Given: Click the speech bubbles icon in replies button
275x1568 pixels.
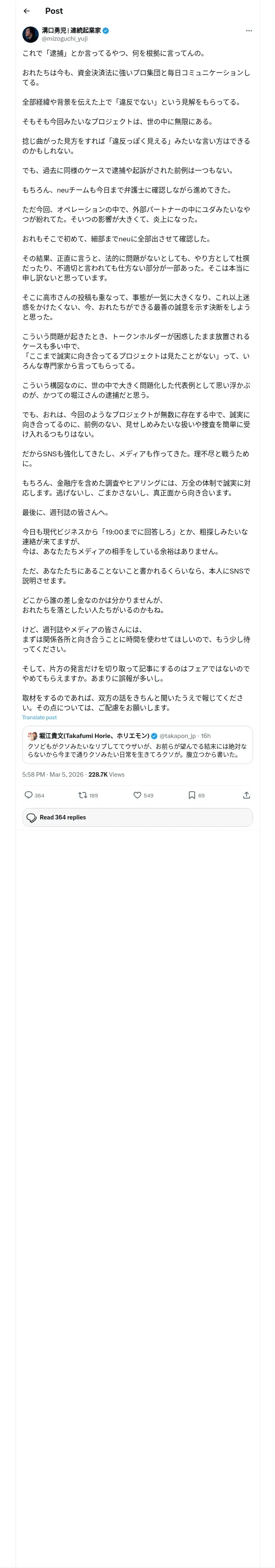Looking at the screenshot, I should (32, 817).
